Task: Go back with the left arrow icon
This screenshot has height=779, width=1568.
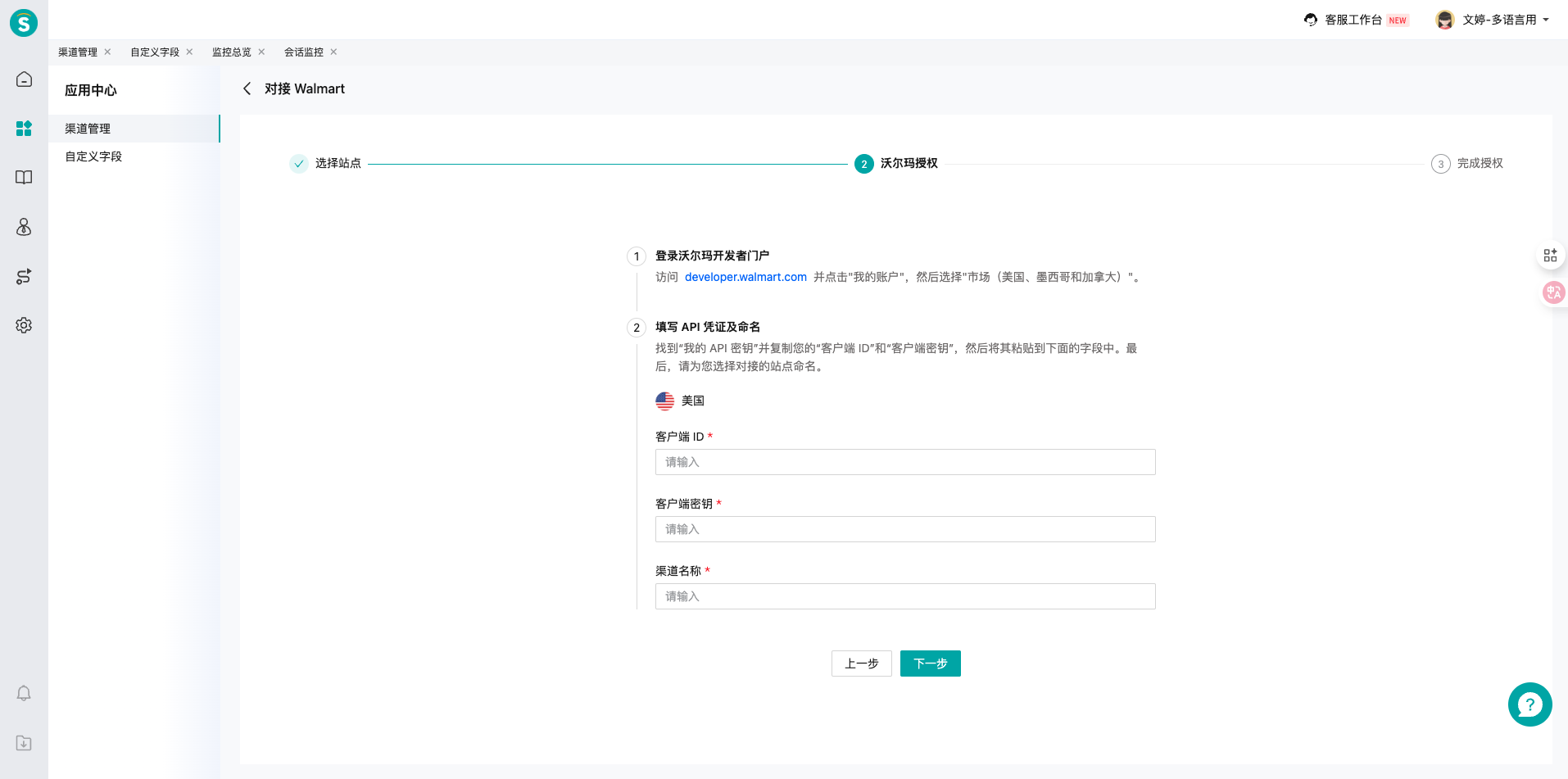Action: [x=247, y=88]
